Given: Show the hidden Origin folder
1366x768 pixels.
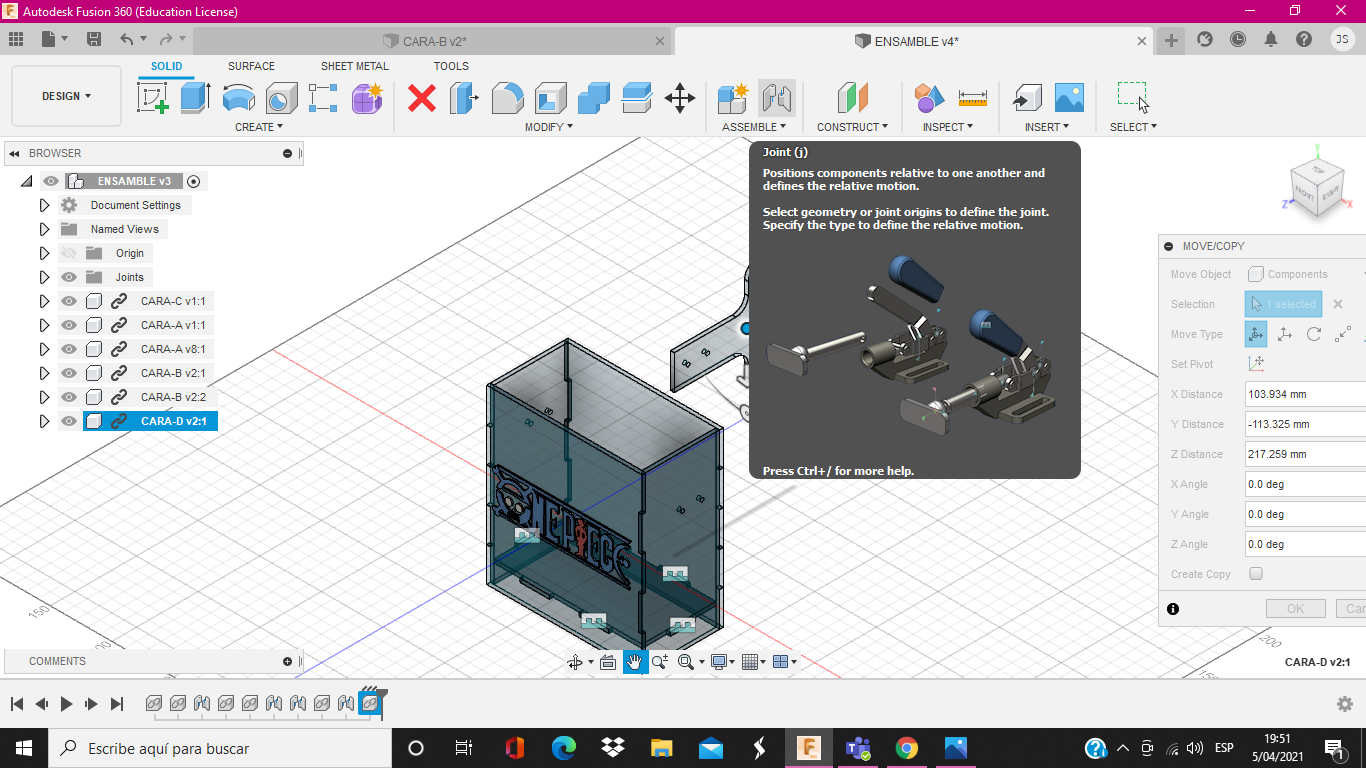Looking at the screenshot, I should [68, 253].
